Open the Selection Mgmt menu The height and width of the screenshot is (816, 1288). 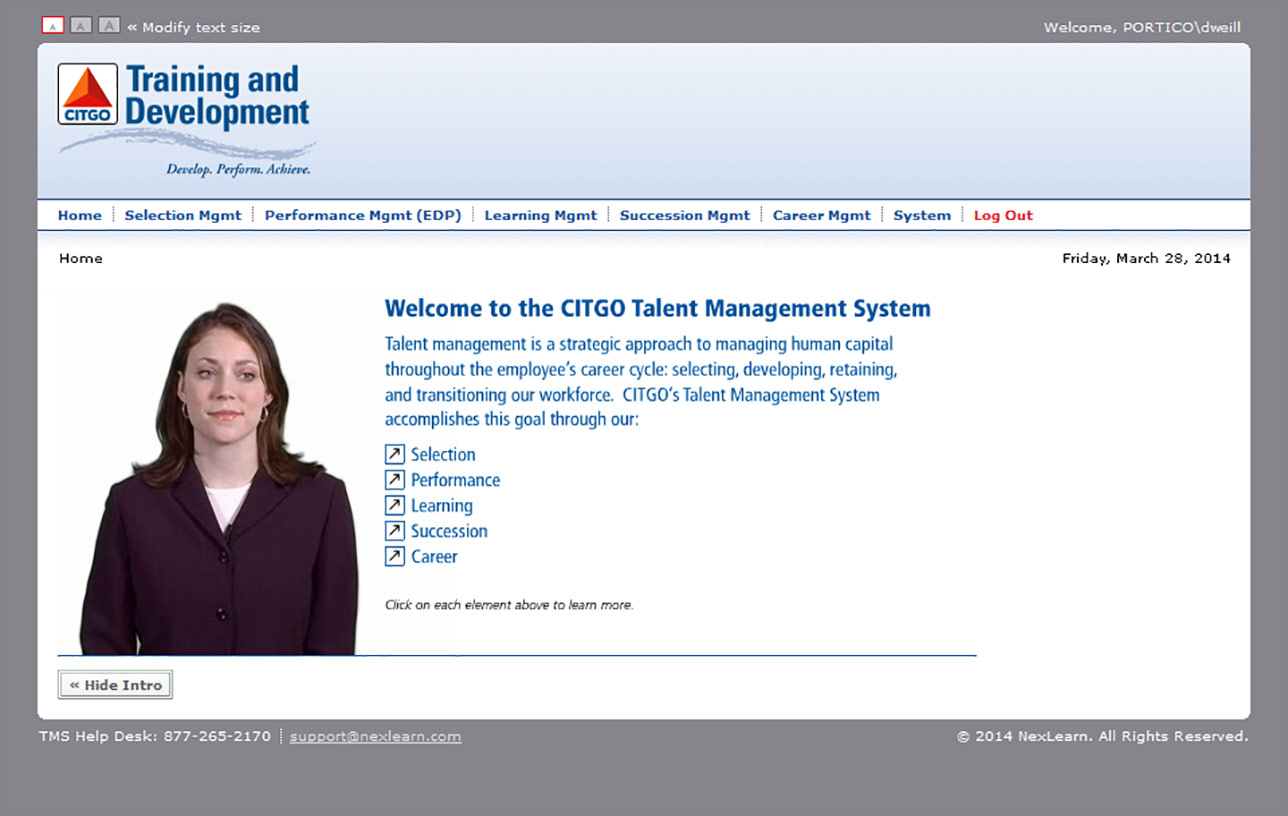point(183,215)
